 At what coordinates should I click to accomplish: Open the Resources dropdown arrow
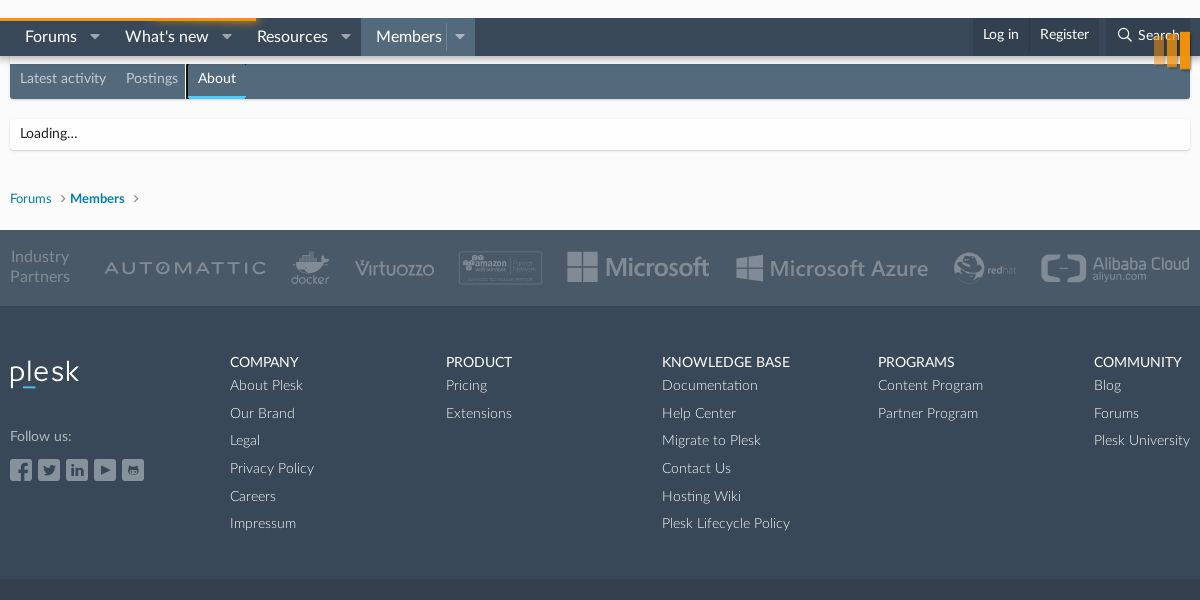click(x=346, y=37)
